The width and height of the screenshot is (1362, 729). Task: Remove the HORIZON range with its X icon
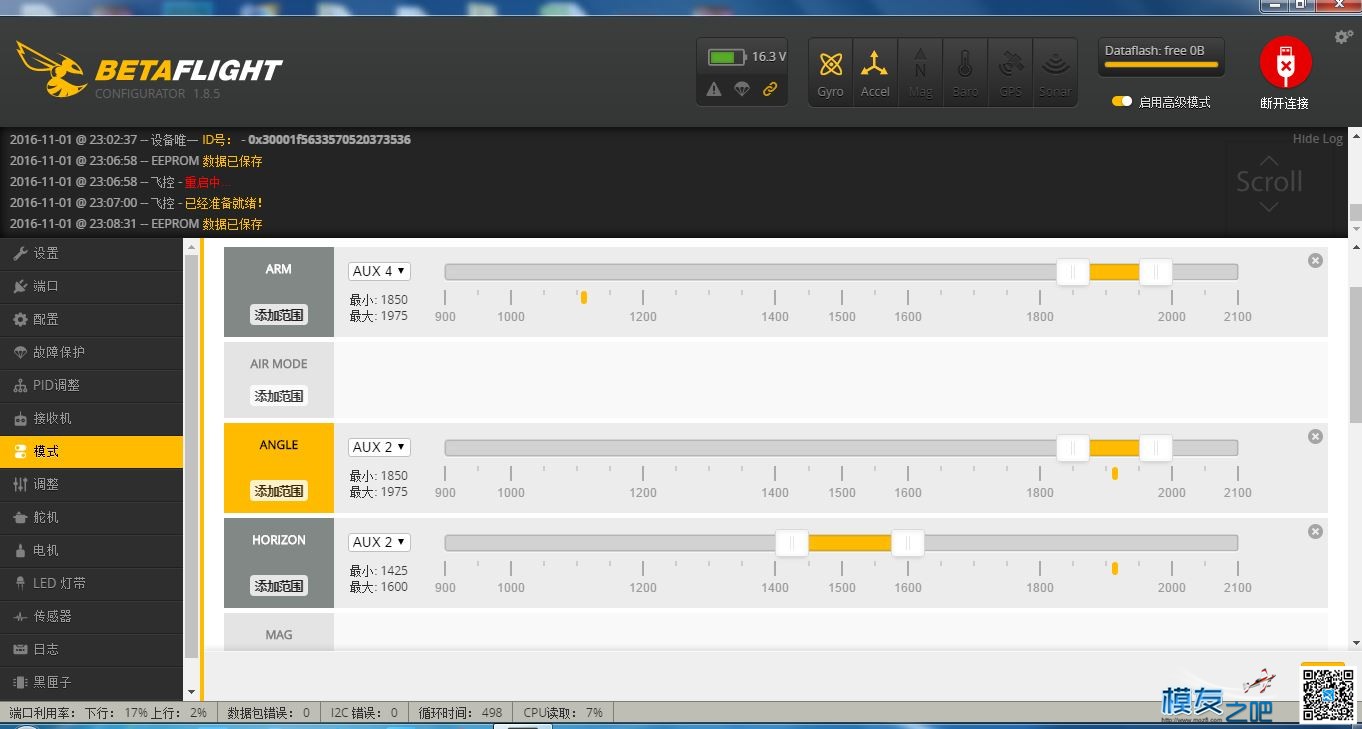1315,531
